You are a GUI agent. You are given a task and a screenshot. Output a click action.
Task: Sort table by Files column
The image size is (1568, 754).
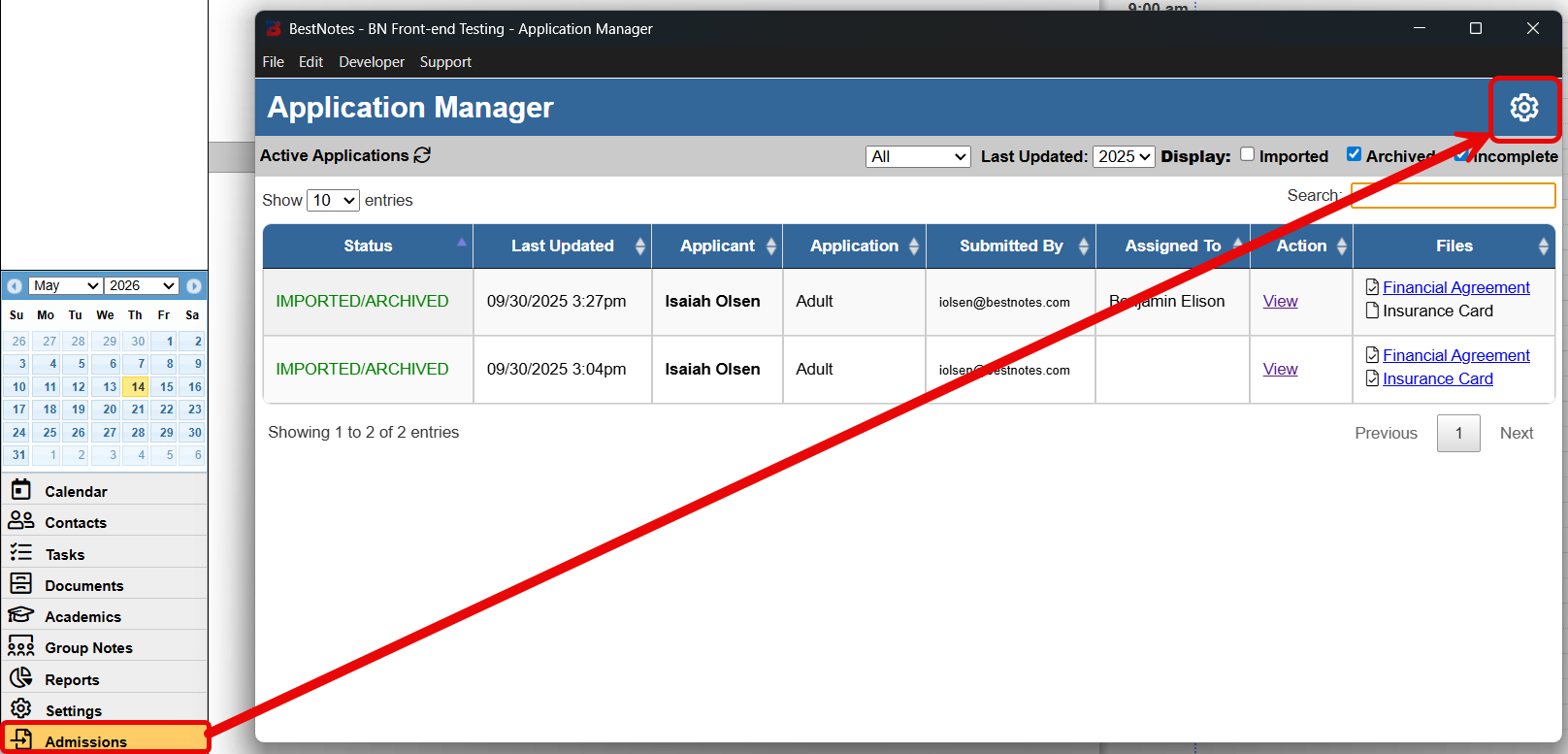point(1454,246)
